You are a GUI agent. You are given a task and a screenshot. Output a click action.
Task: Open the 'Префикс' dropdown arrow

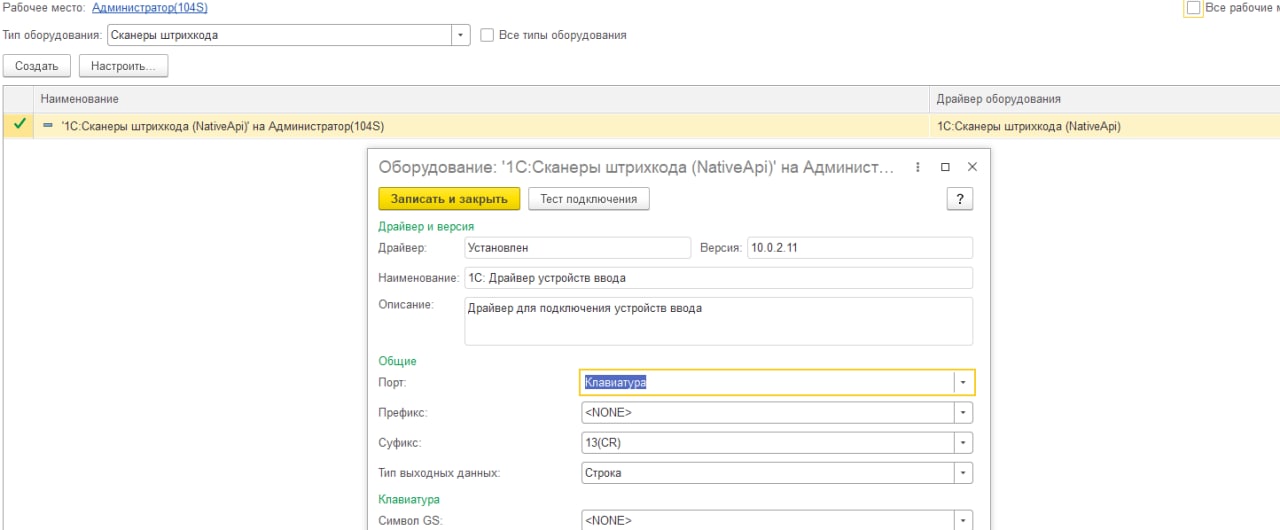pyautogui.click(x=963, y=412)
